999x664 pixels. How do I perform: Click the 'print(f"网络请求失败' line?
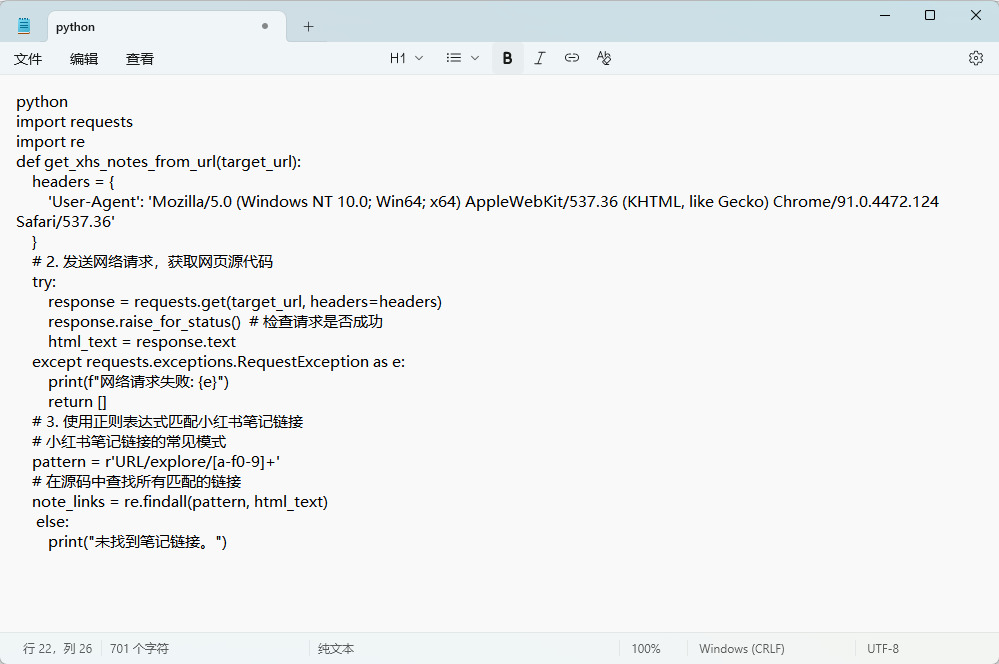pos(138,382)
